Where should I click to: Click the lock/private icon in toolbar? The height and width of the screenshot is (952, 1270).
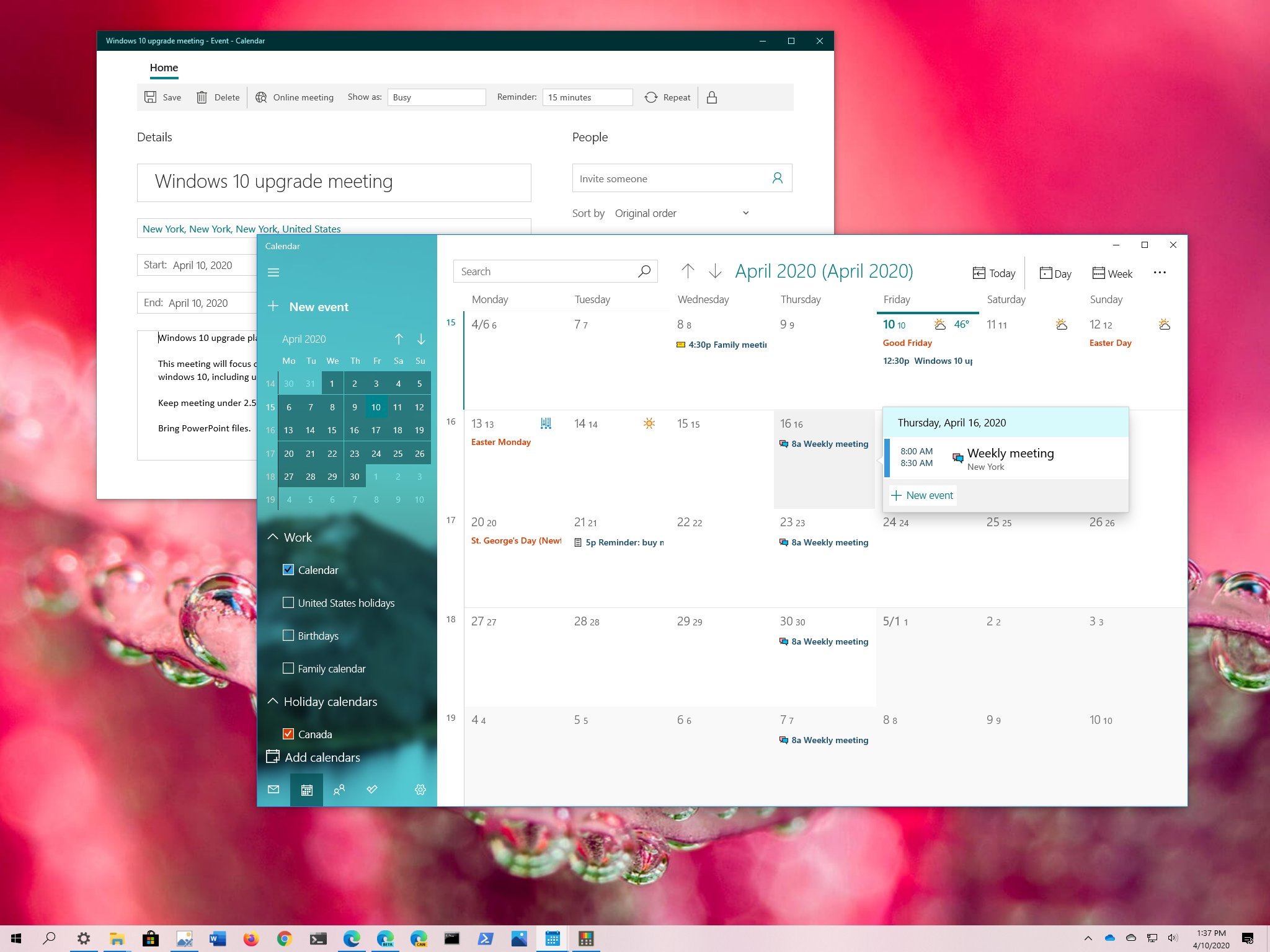[713, 97]
